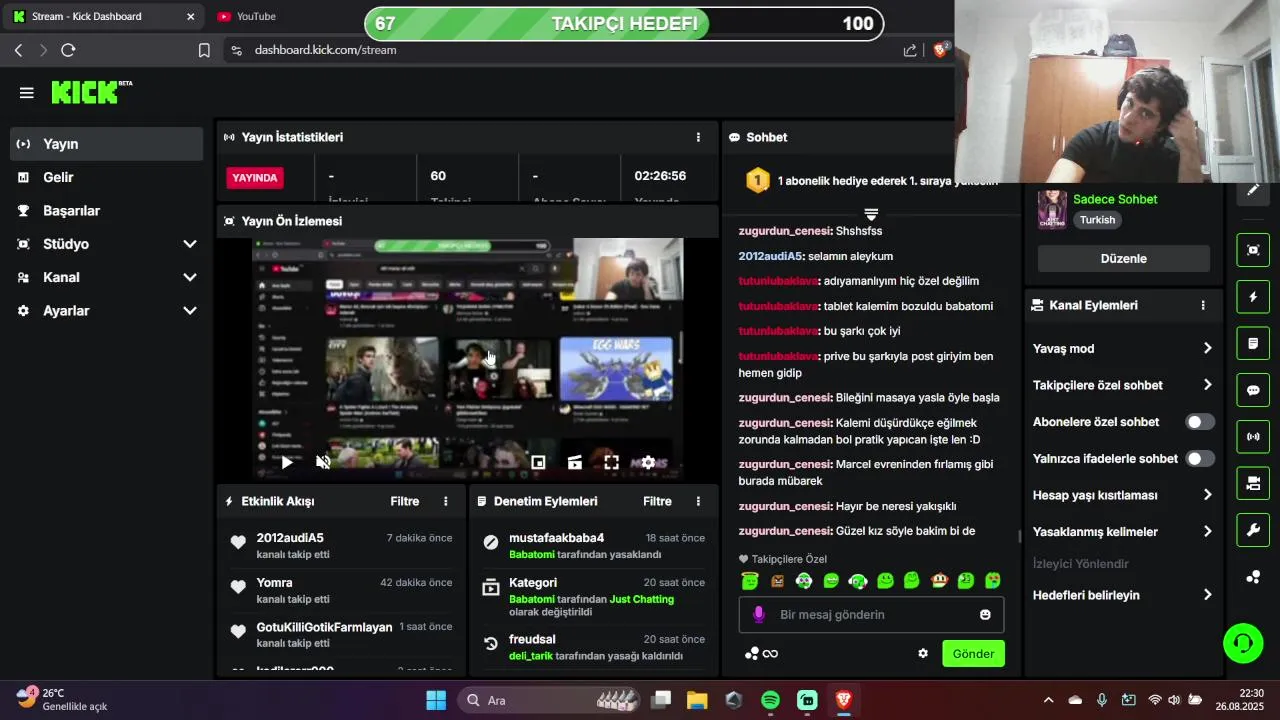Screen dimensions: 1280x720
Task: Click the document icon in right toolbar
Action: 1253,343
